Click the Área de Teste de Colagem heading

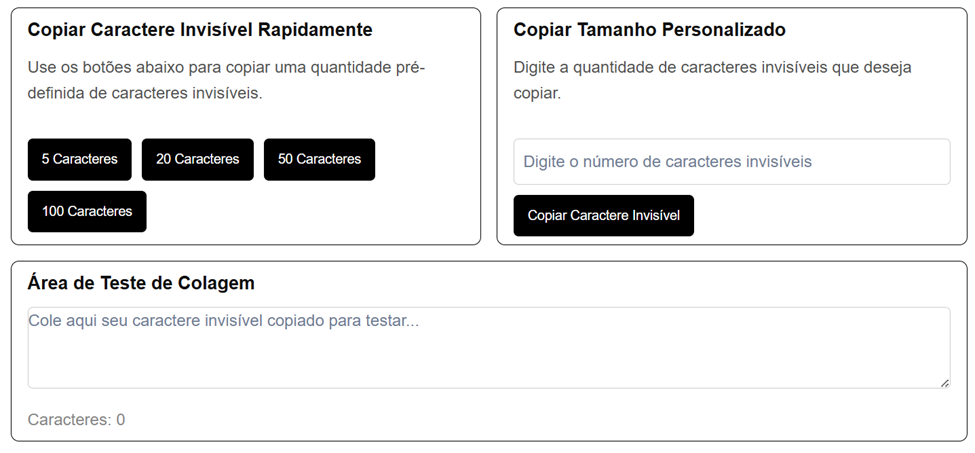pos(141,283)
